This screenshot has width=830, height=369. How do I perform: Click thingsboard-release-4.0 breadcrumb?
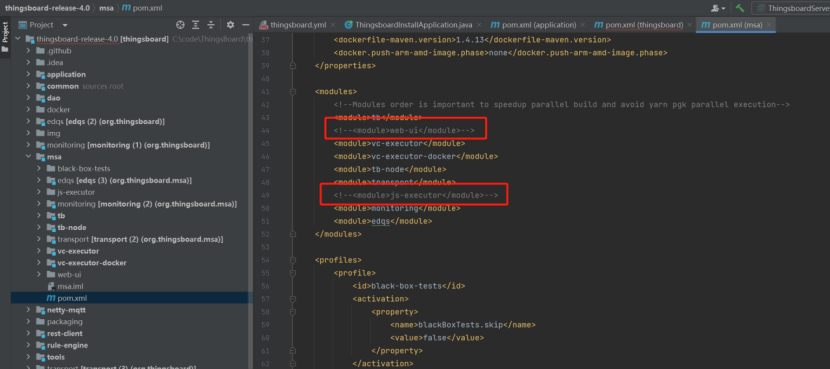click(48, 8)
